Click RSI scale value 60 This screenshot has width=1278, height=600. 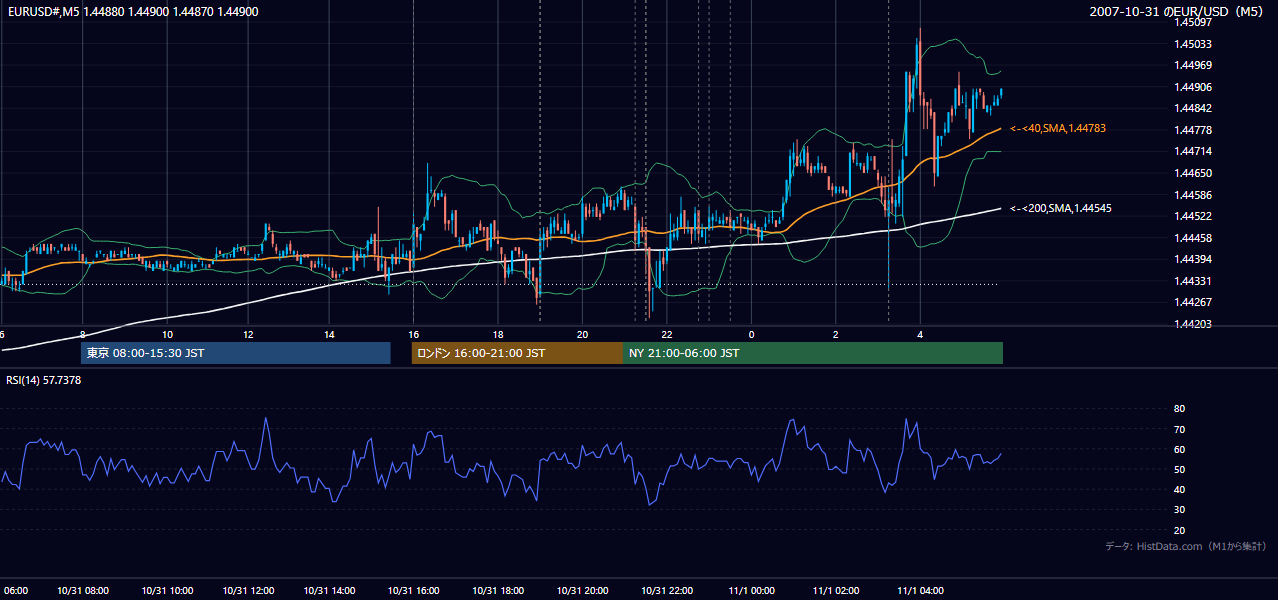(x=1179, y=449)
